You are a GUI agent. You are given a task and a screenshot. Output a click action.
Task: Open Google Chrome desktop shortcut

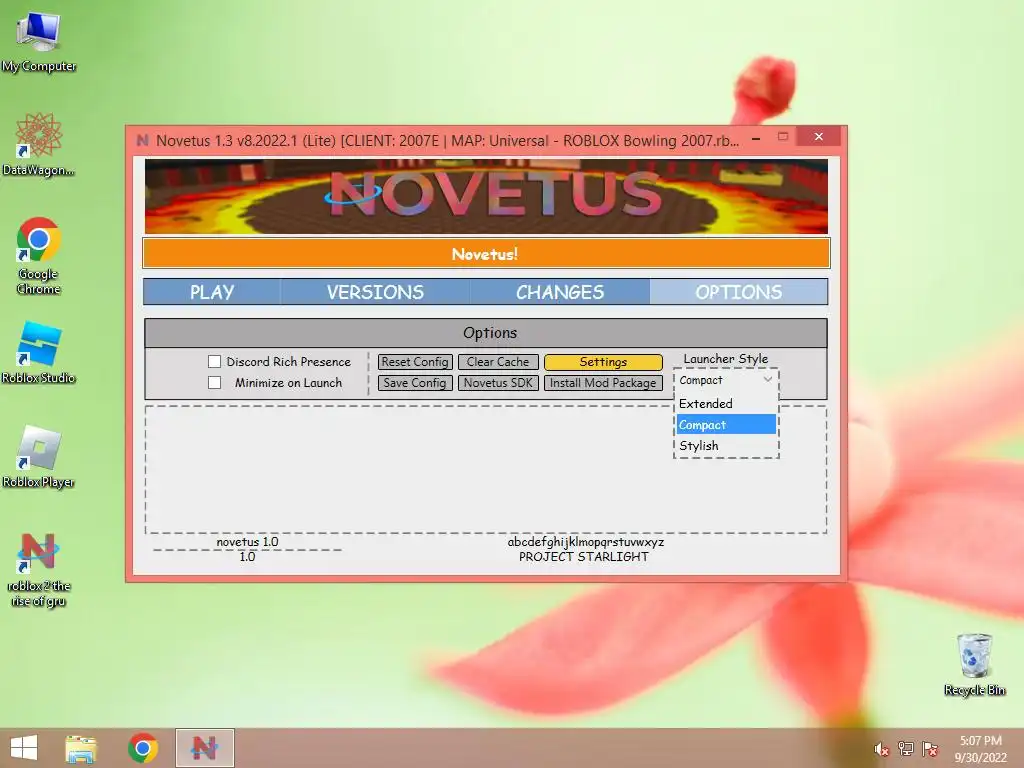[x=39, y=256]
